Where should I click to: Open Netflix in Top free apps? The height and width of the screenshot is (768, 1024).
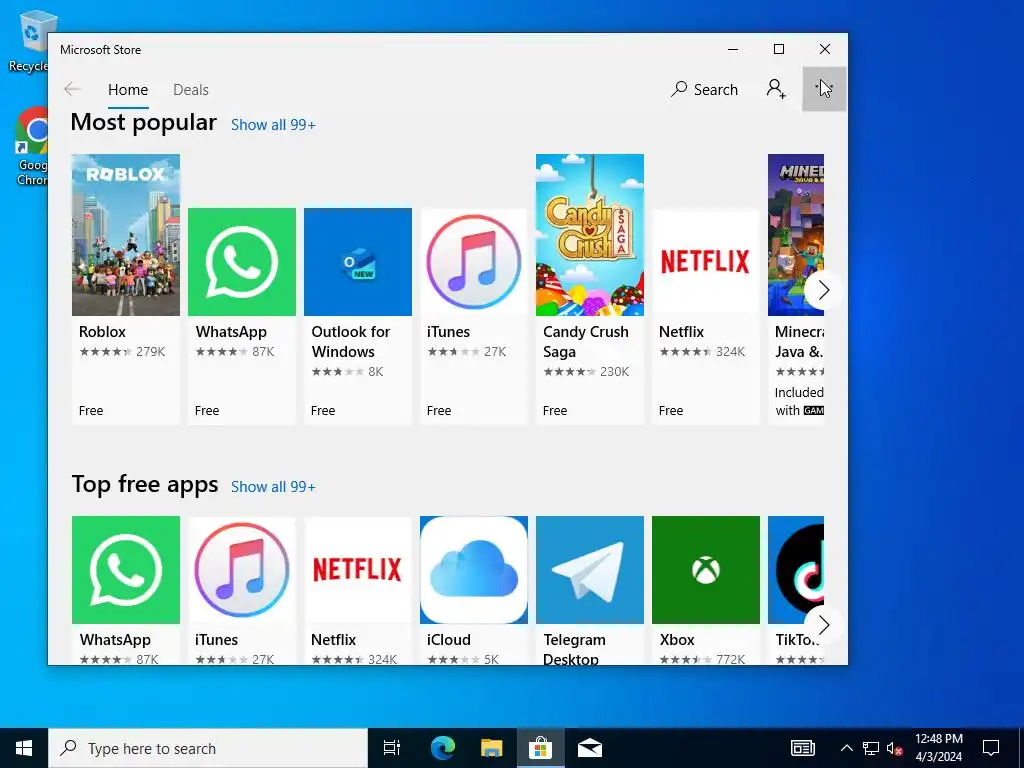point(358,590)
